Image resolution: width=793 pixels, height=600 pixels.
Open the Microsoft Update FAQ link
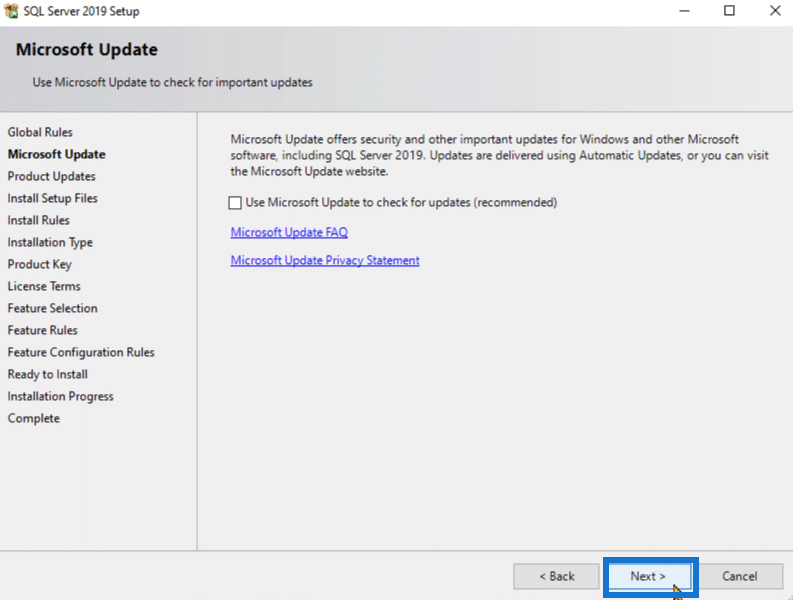tap(289, 232)
